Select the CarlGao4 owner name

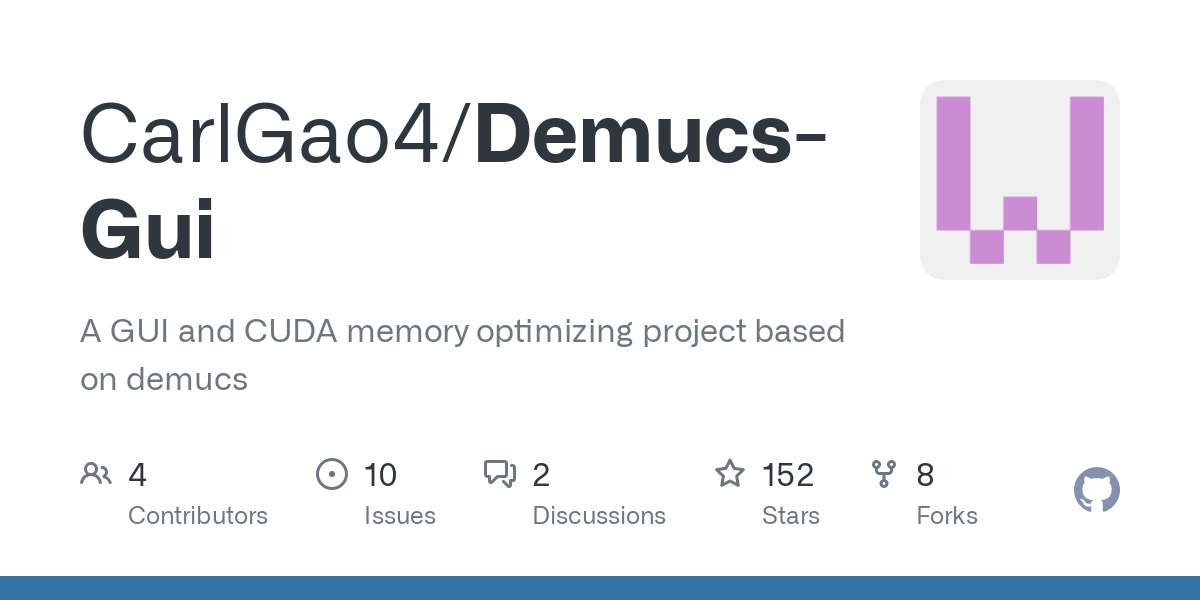[x=274, y=133]
